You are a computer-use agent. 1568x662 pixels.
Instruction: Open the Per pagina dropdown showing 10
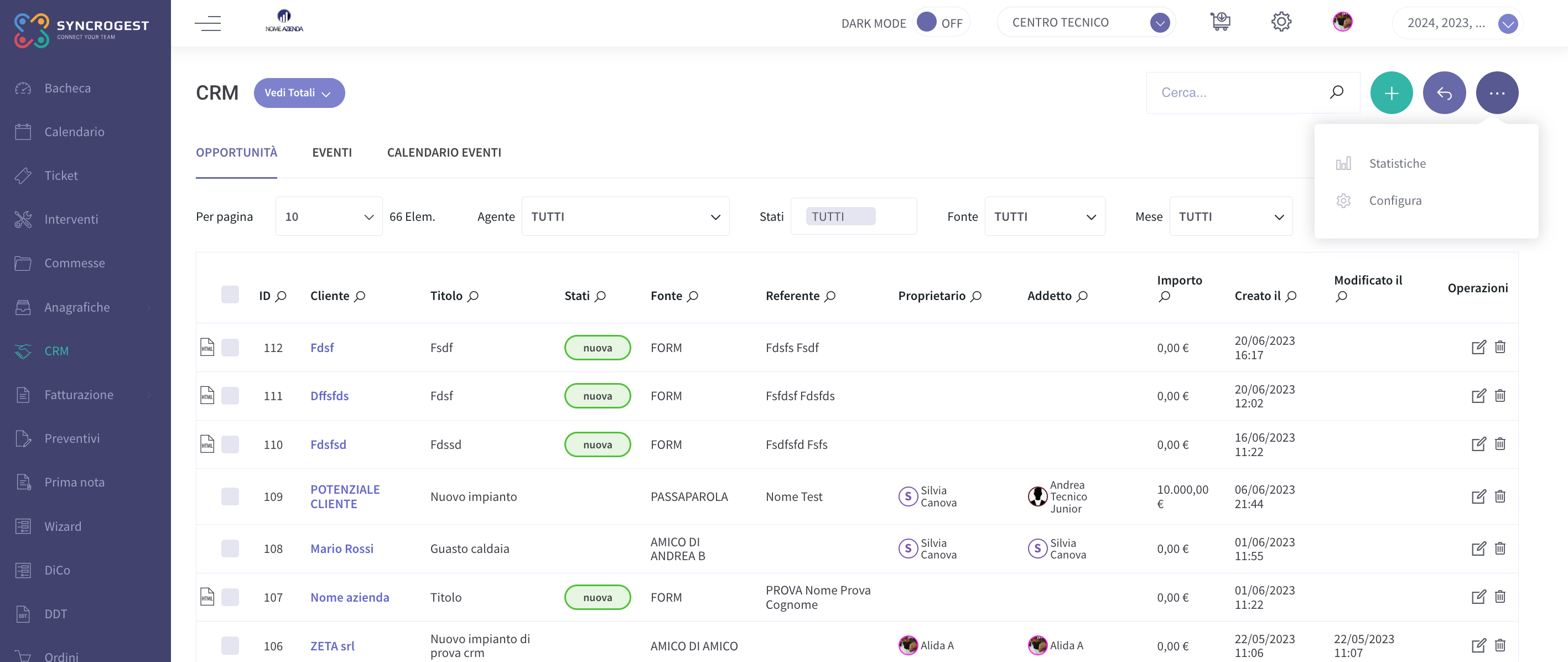click(329, 216)
